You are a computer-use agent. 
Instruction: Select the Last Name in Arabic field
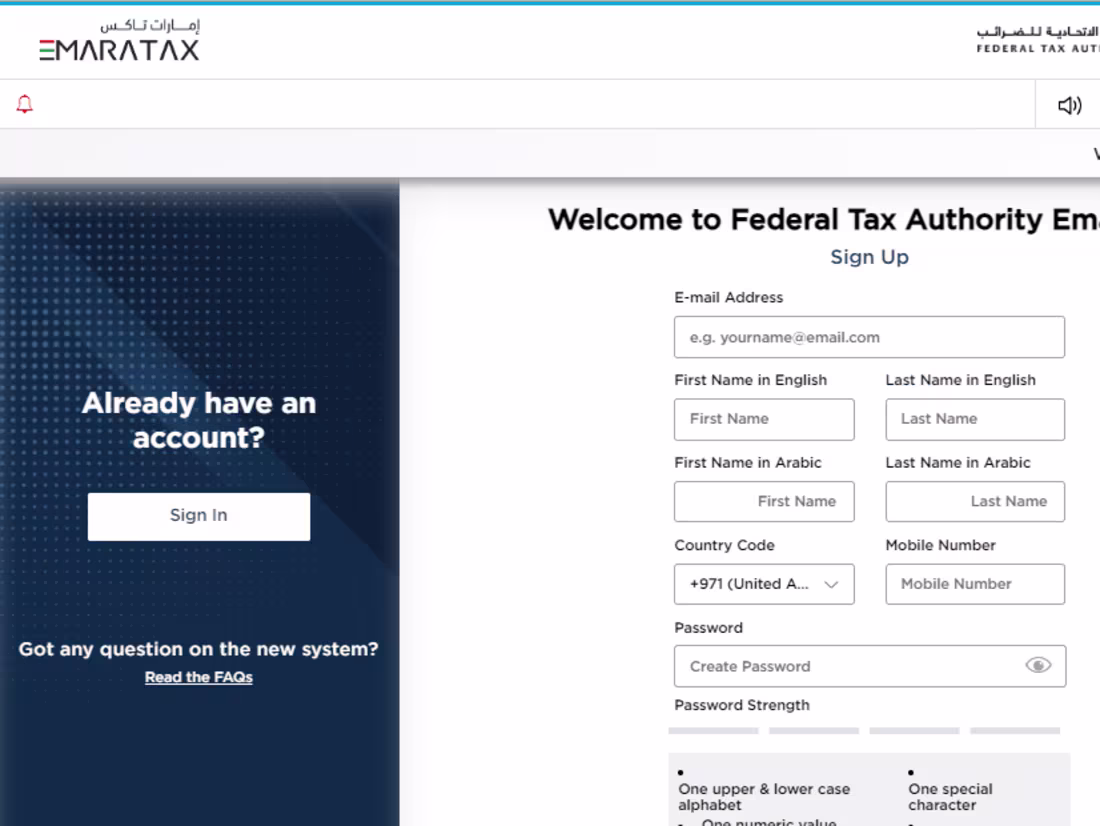pyautogui.click(x=975, y=501)
